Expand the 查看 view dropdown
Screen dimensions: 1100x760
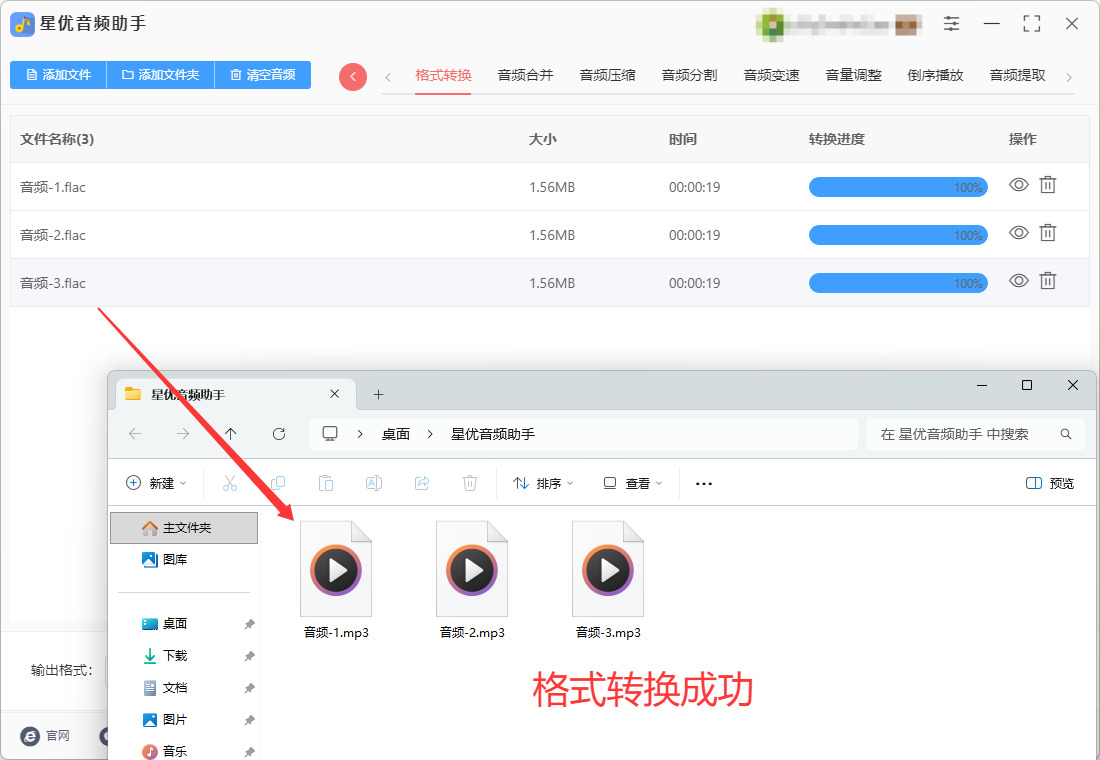[633, 484]
